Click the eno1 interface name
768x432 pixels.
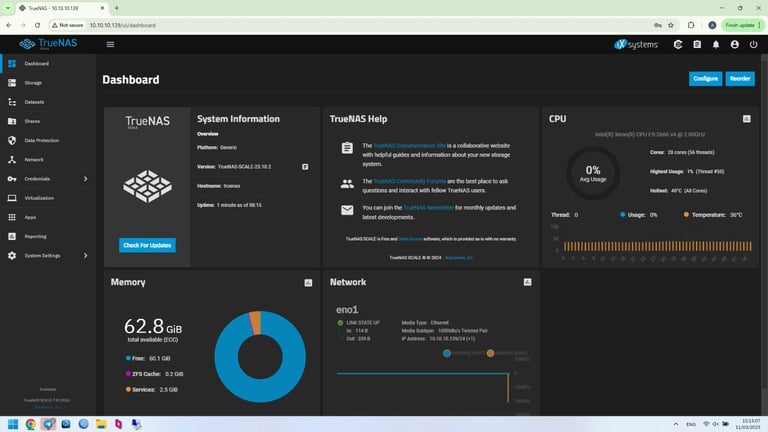347,310
